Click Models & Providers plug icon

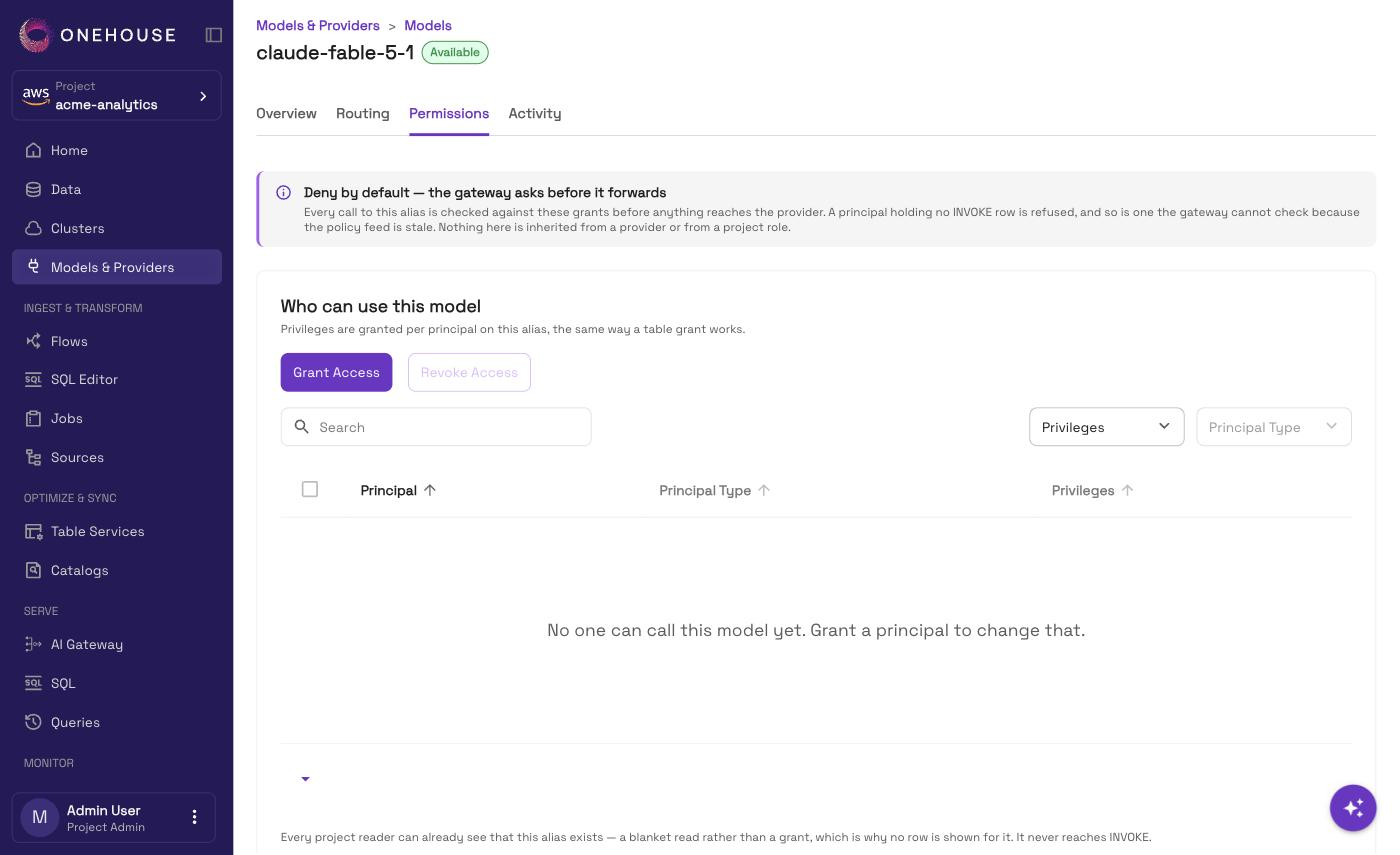pos(33,267)
